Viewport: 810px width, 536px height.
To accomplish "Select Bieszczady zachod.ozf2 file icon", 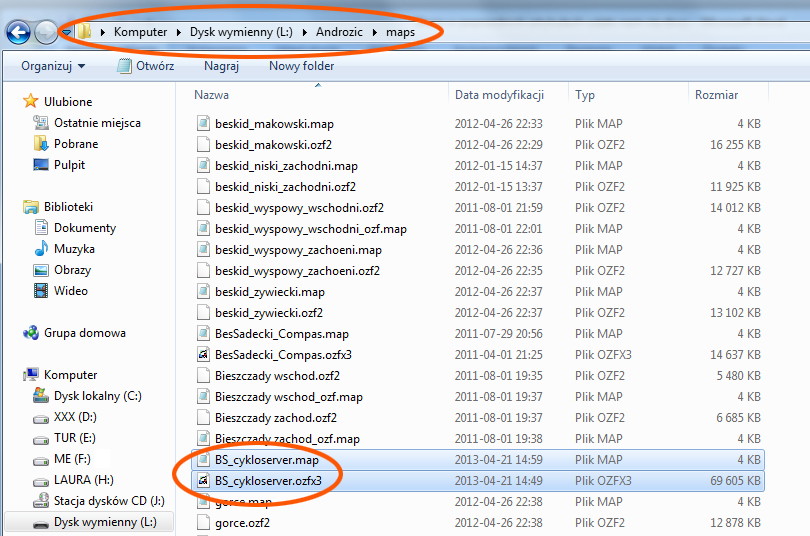I will coord(204,418).
